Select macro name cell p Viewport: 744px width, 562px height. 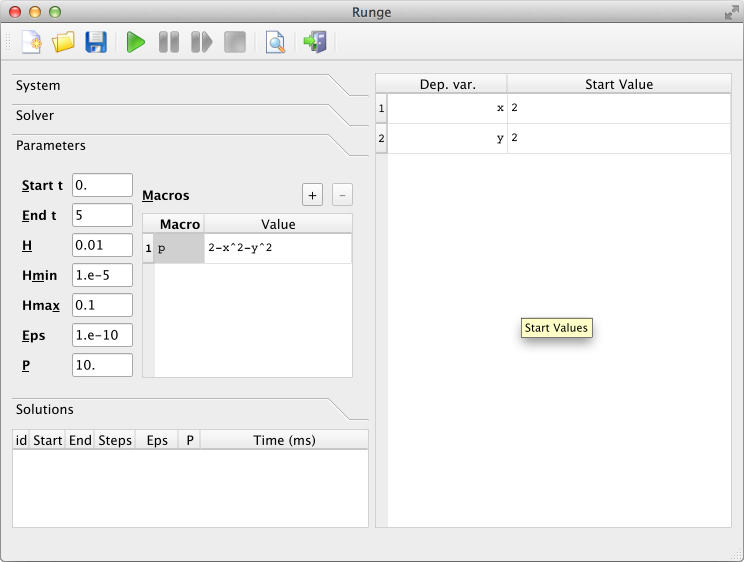pyautogui.click(x=179, y=248)
